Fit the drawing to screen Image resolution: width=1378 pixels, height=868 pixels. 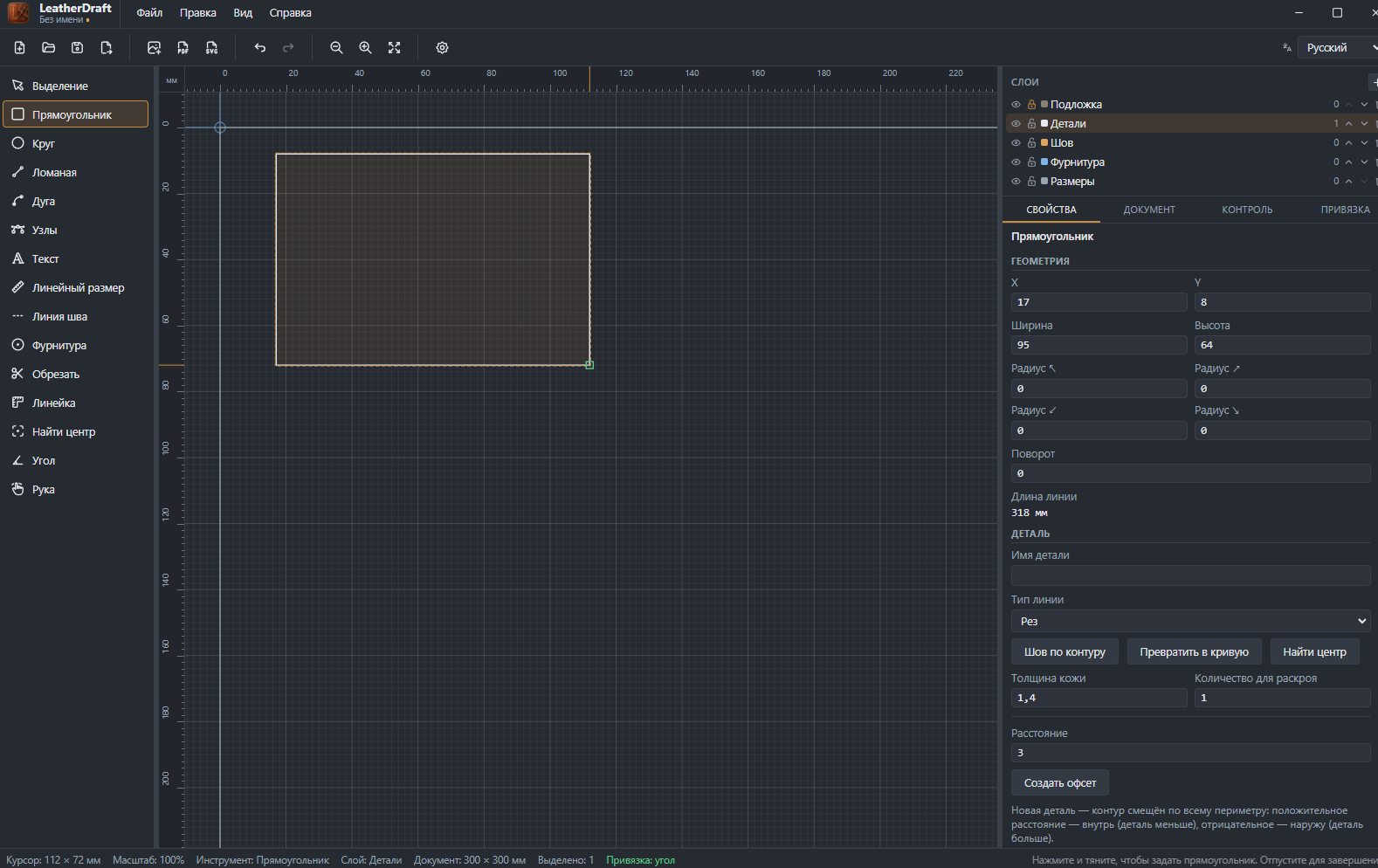(395, 48)
